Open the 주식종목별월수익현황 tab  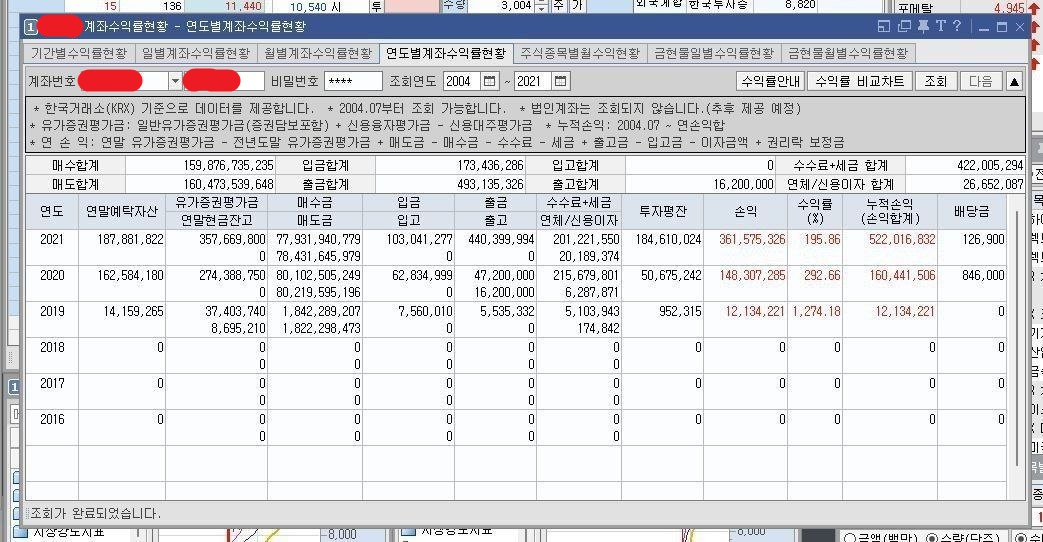pos(580,53)
